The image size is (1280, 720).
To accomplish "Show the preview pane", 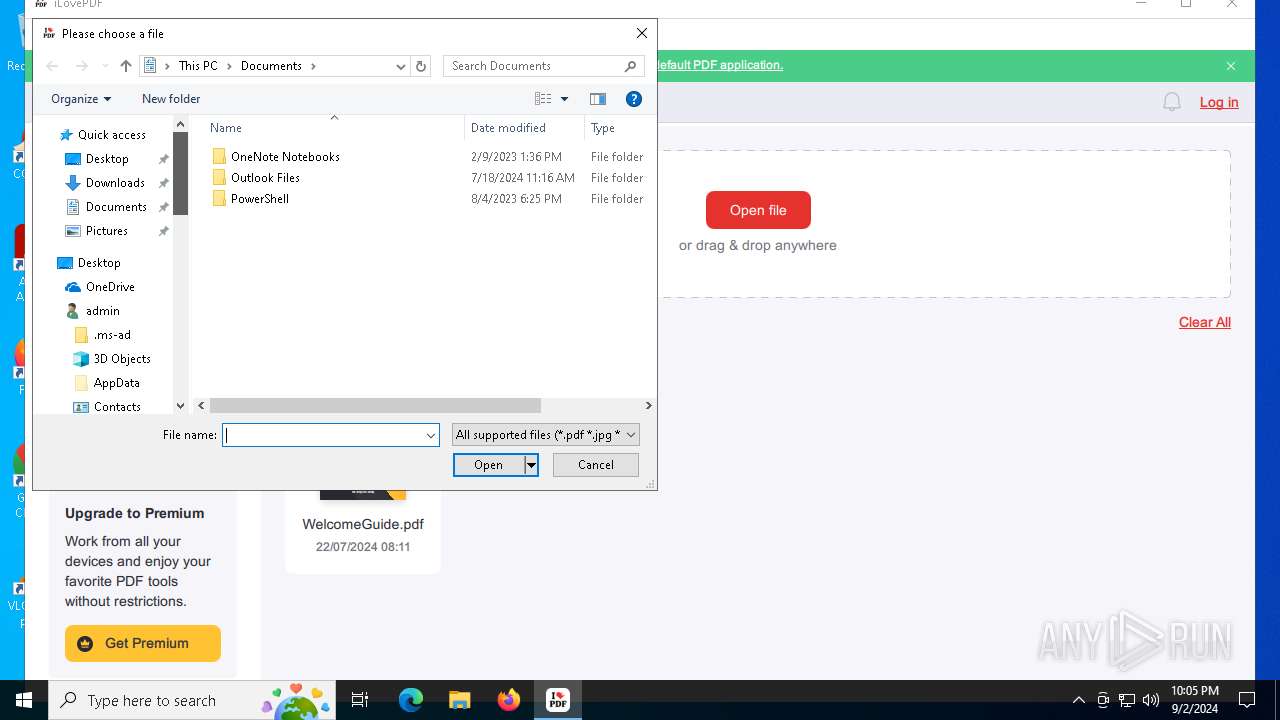I will (598, 99).
